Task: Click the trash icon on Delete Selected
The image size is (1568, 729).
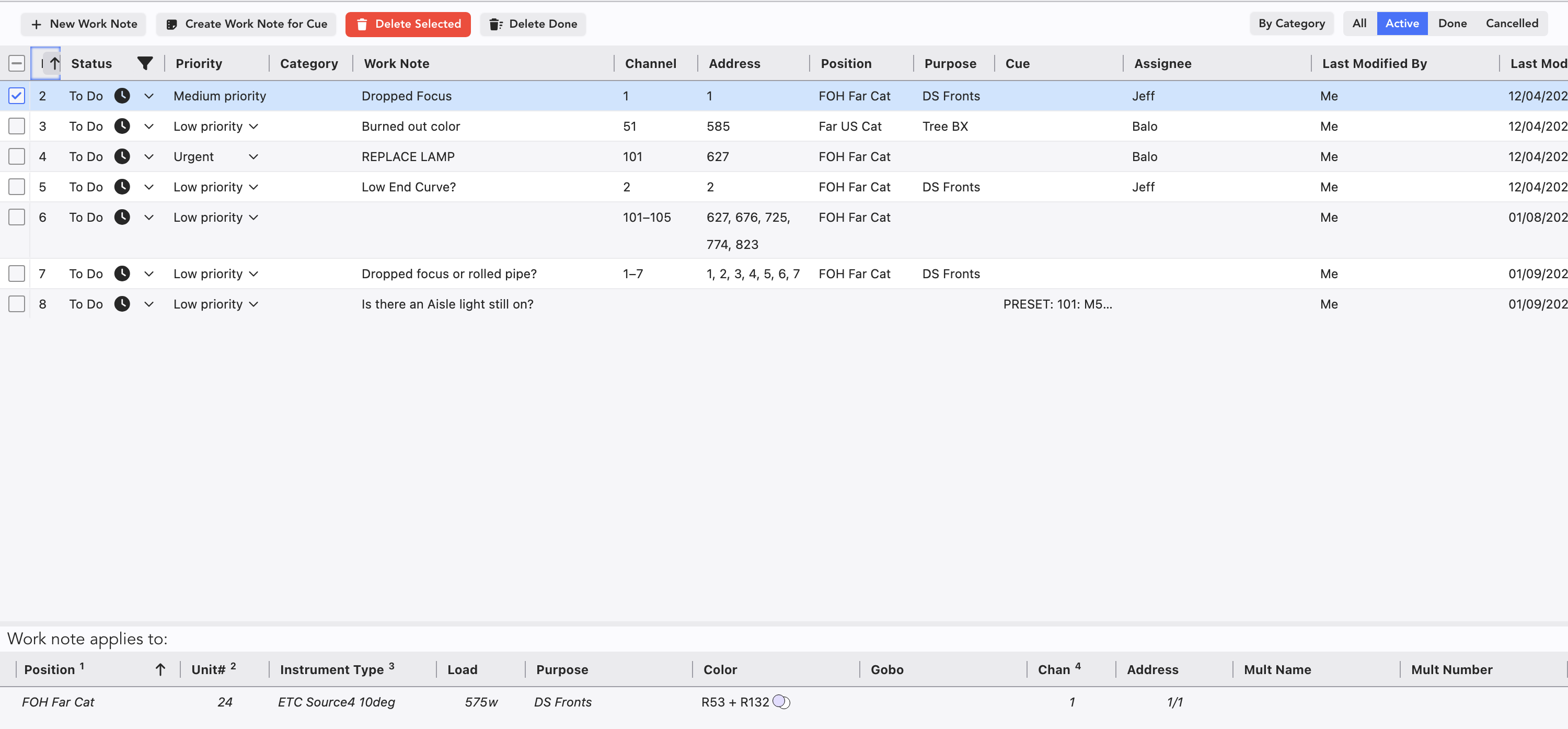Action: (362, 25)
